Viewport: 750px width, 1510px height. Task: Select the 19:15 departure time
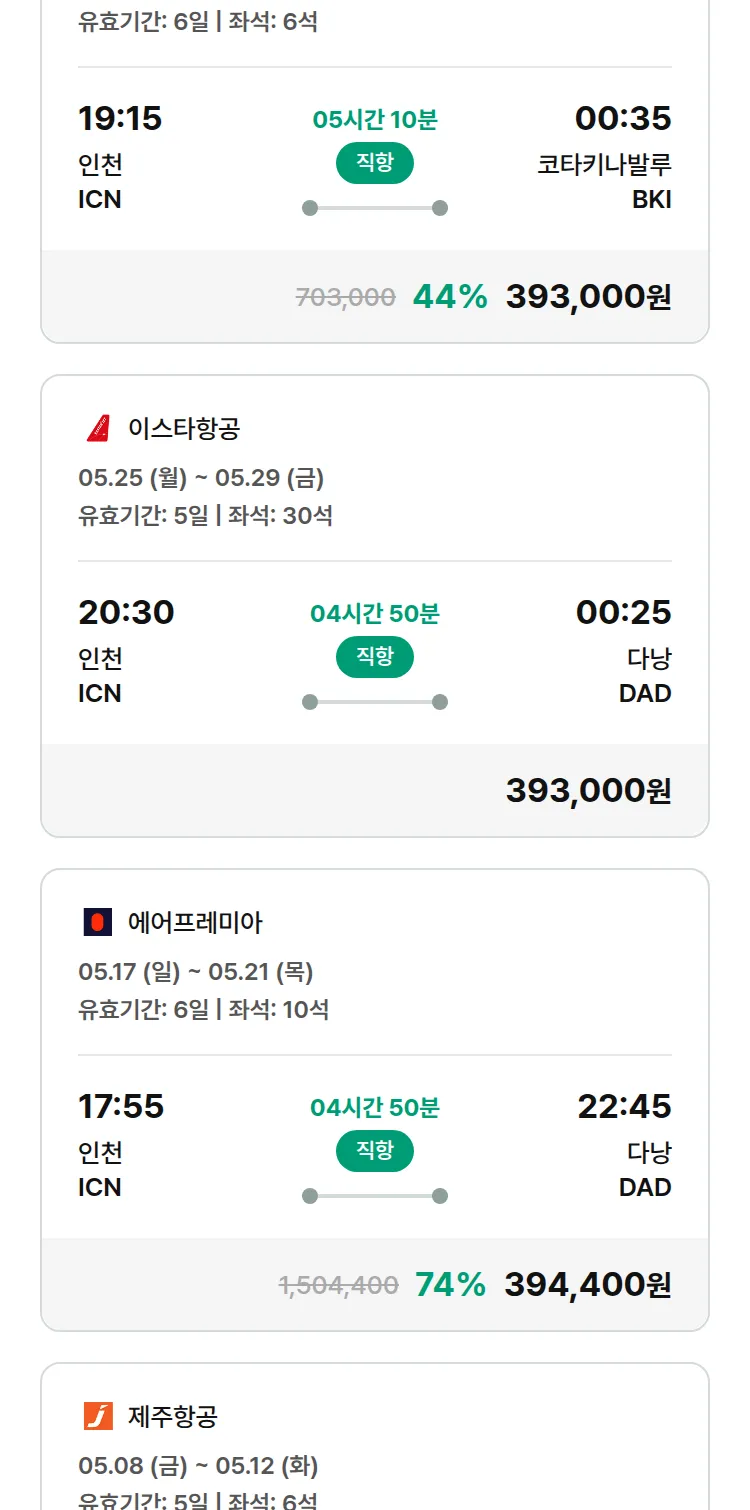coord(120,119)
